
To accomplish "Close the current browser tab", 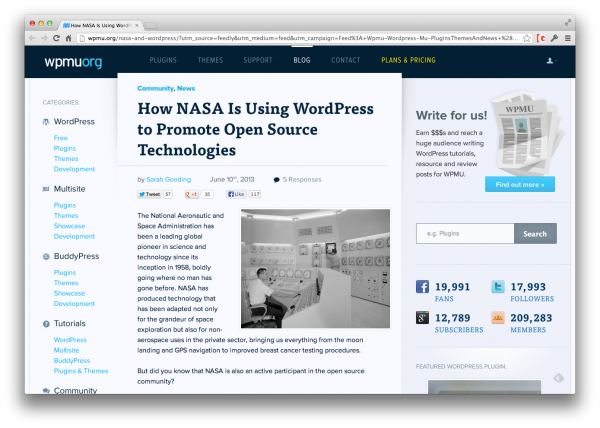I will coord(137,25).
